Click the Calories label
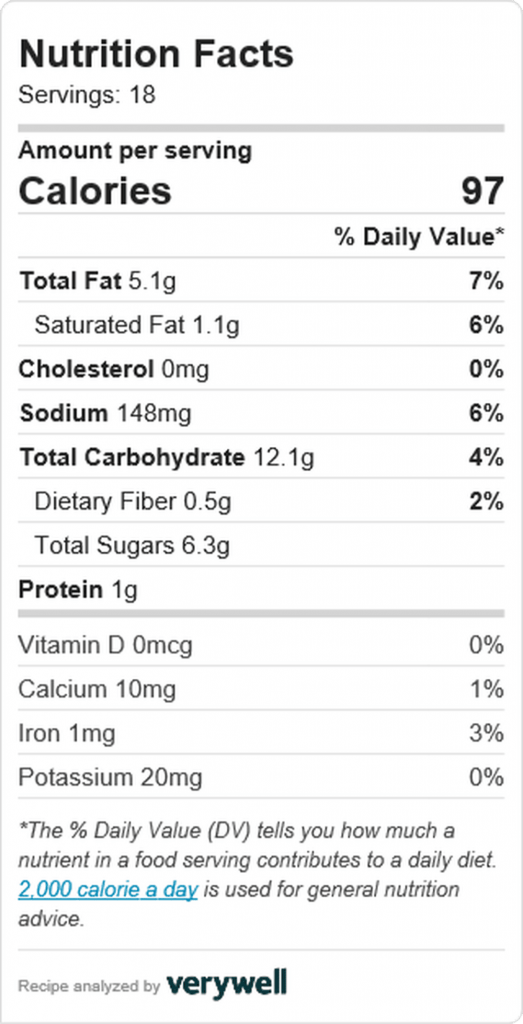This screenshot has width=523, height=1024. (95, 191)
